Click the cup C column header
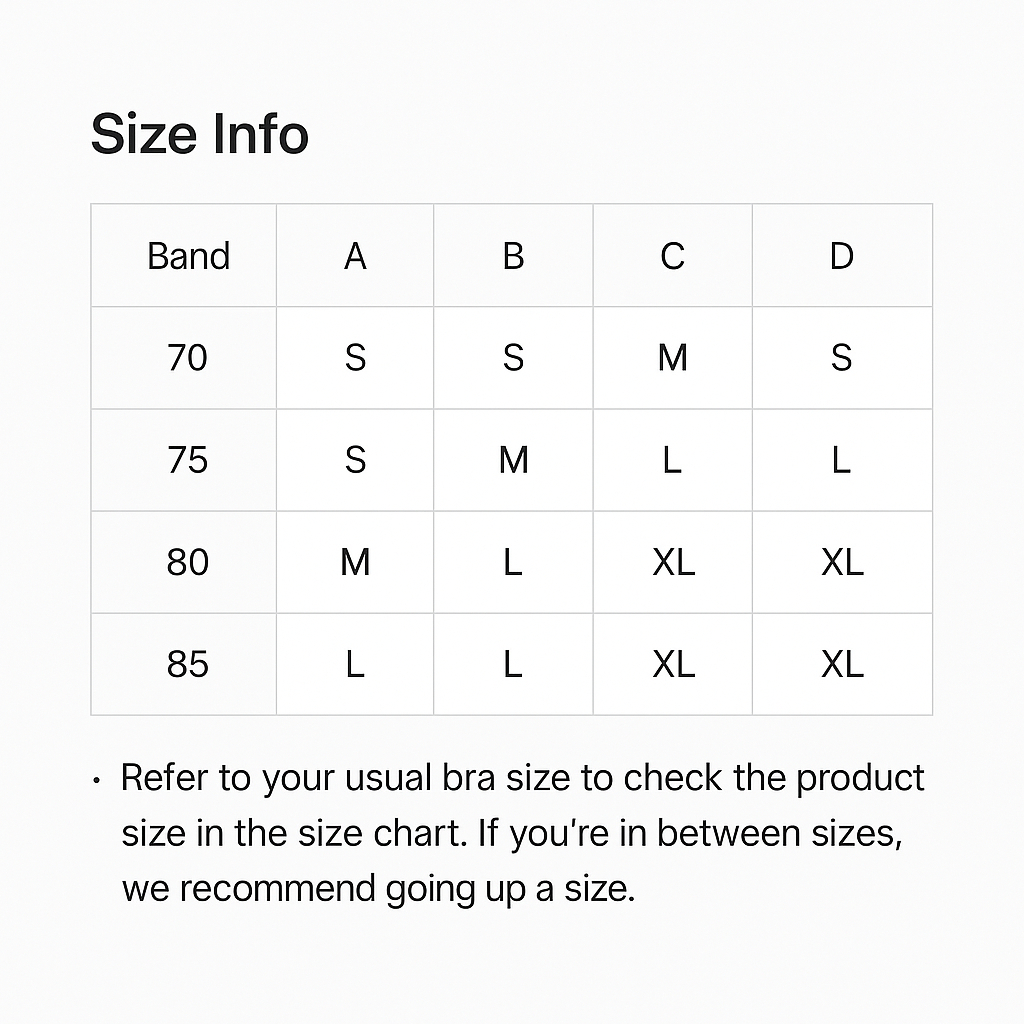Viewport: 1024px width, 1024px height. [672, 256]
